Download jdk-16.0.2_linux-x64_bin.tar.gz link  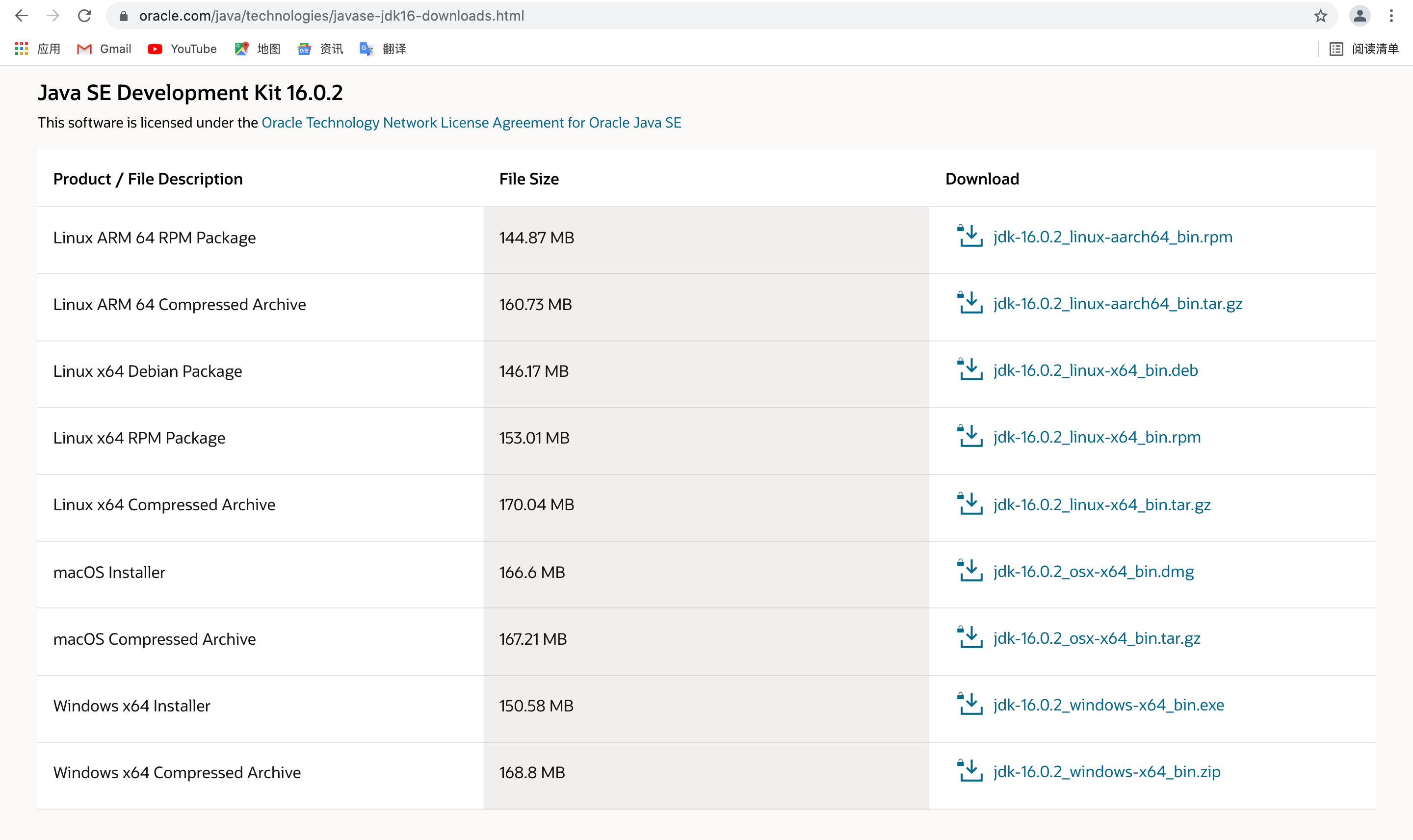[1102, 505]
